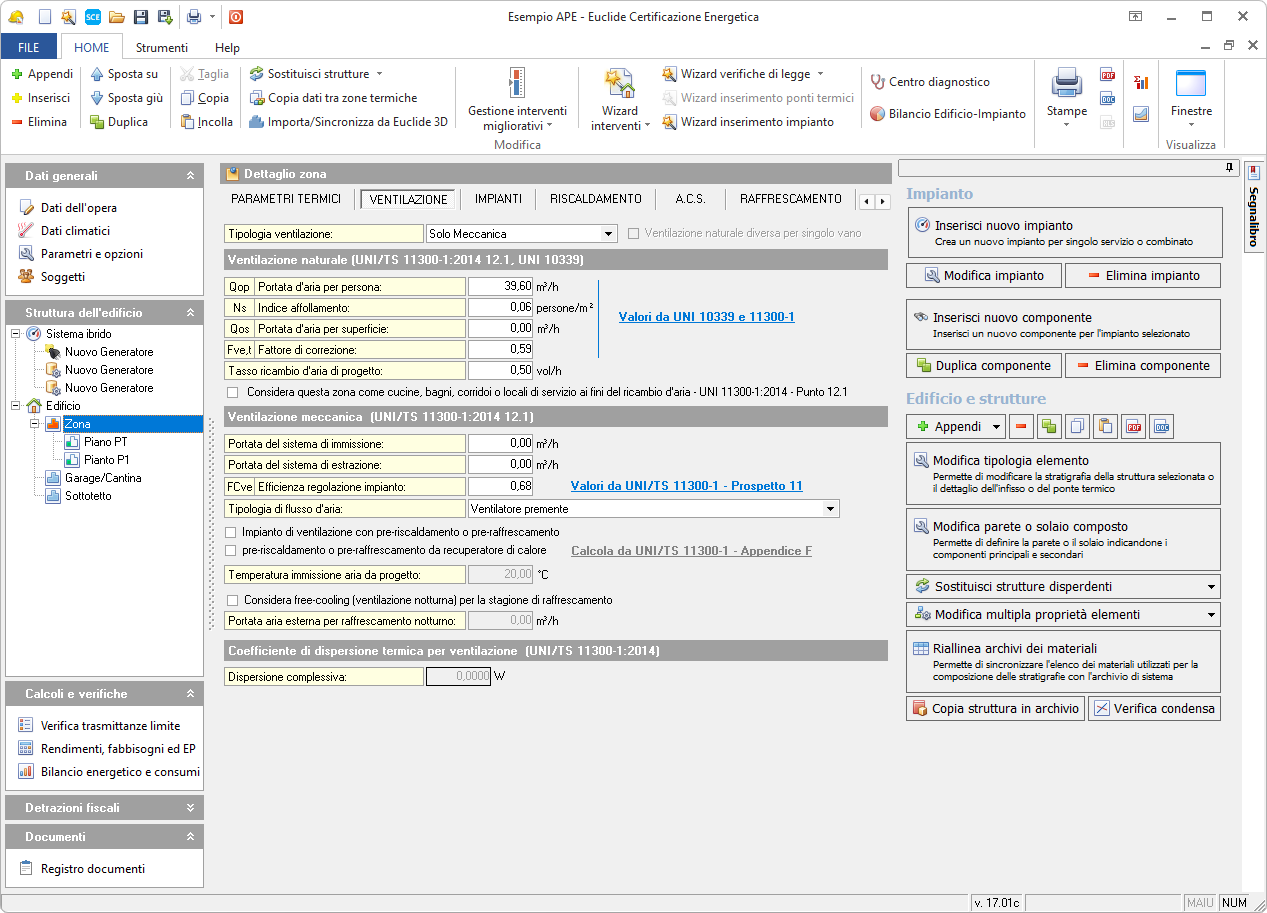Click the Portata d'aria per persona field

pyautogui.click(x=500, y=286)
